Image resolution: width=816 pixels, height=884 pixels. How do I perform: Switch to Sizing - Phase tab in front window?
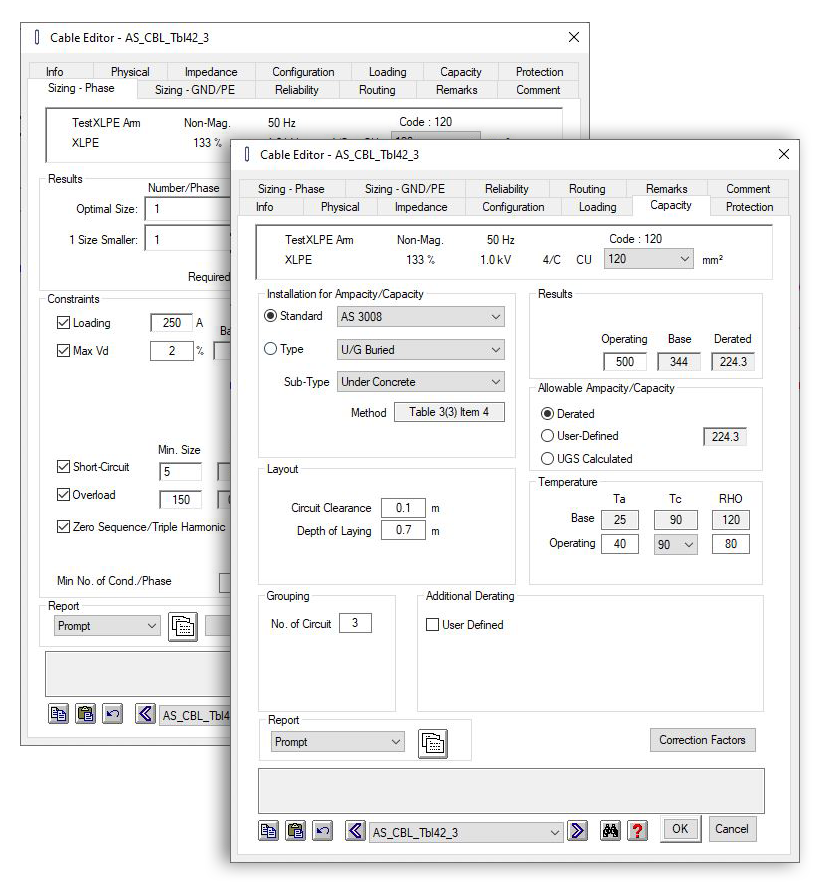click(x=291, y=189)
